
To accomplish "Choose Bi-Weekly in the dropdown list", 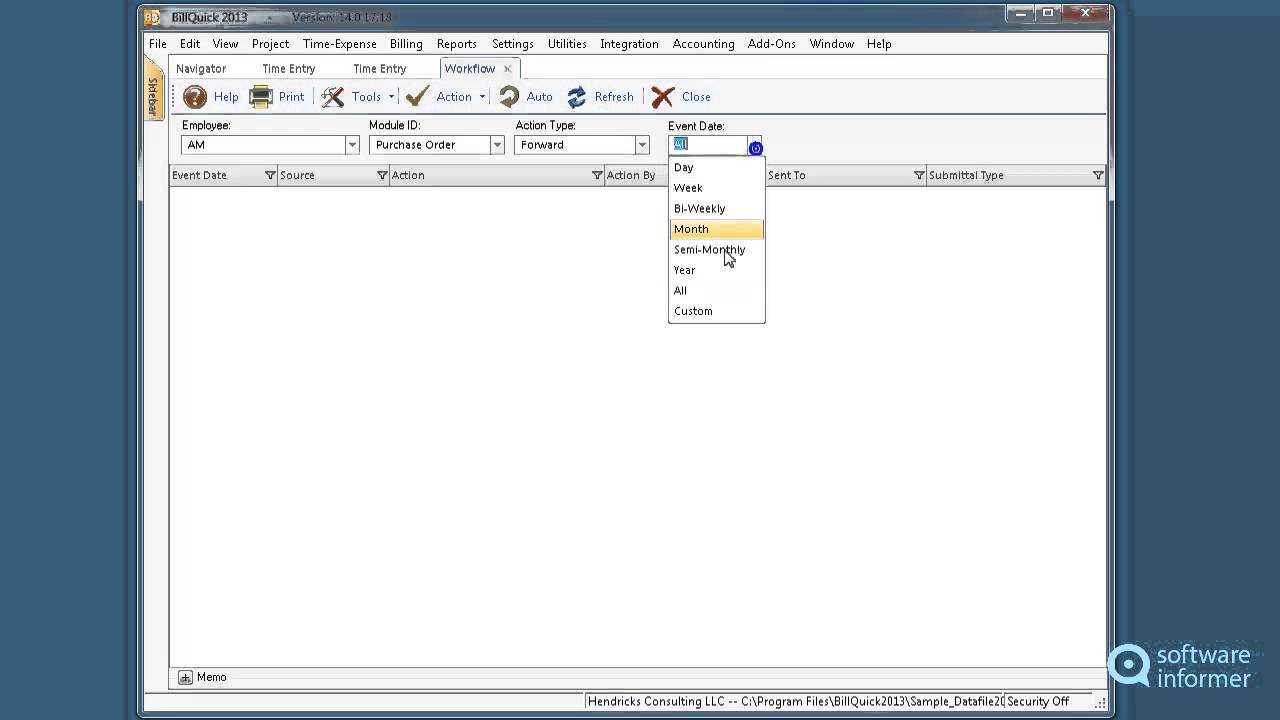I will [x=716, y=208].
